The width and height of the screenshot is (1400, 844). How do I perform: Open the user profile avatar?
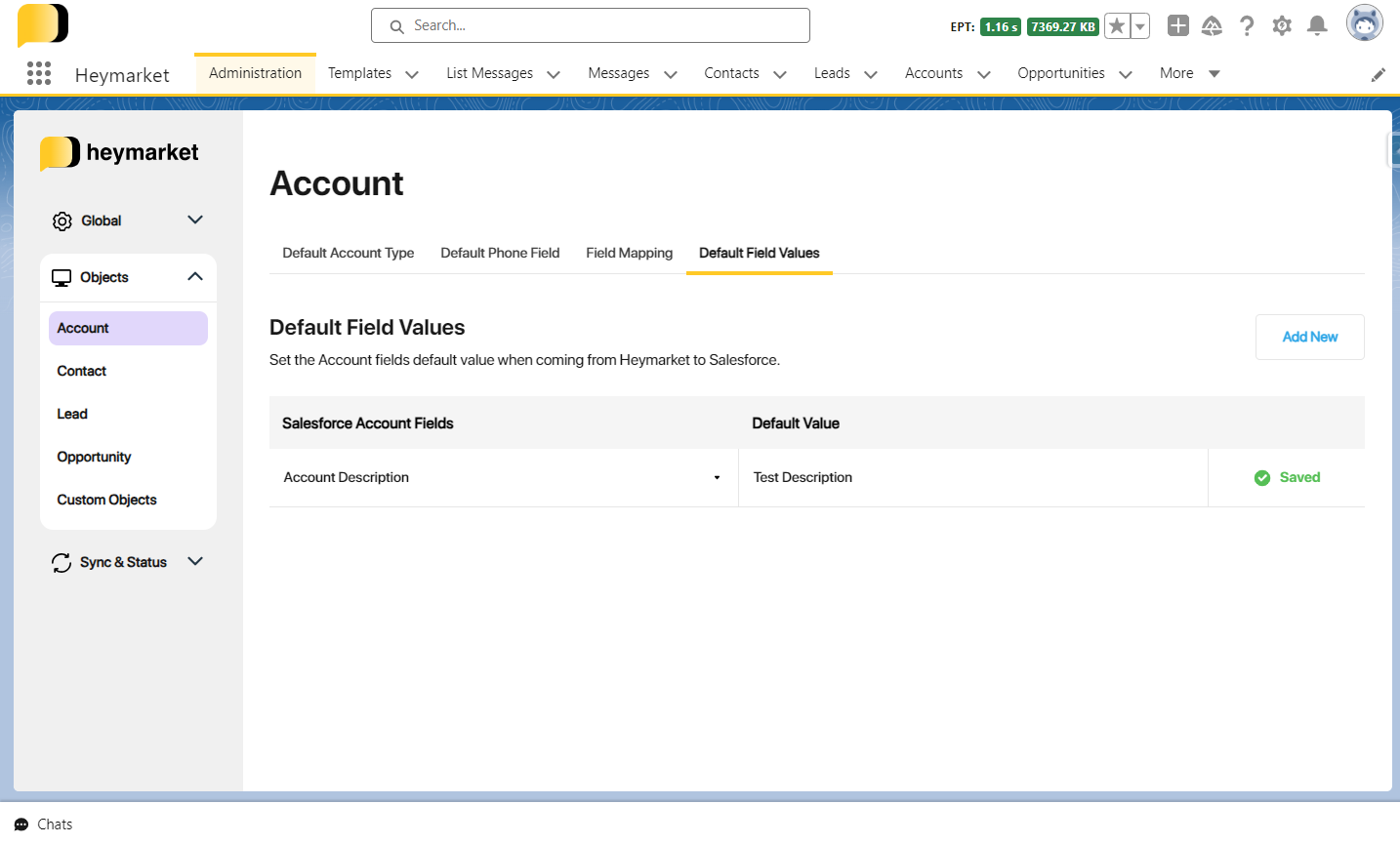(1365, 23)
